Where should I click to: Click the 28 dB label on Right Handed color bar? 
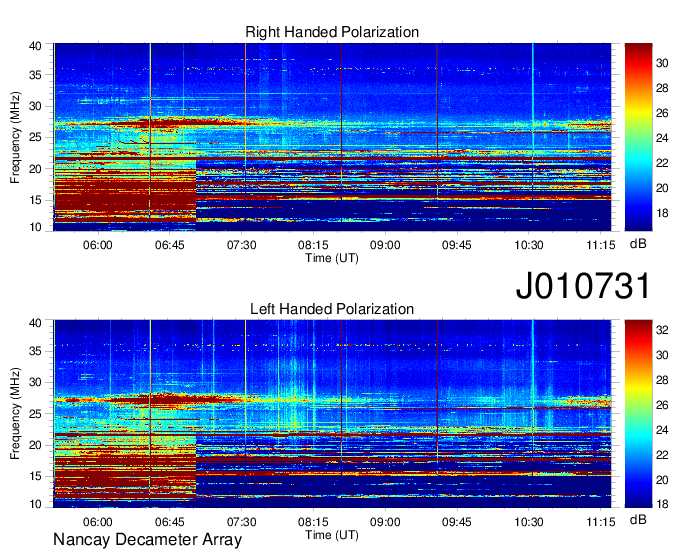tap(662, 88)
